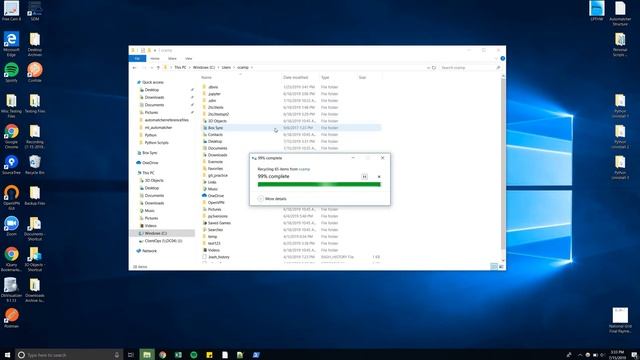Select the Box Sync folder in file list
The width and height of the screenshot is (640, 360).
coord(291,128)
